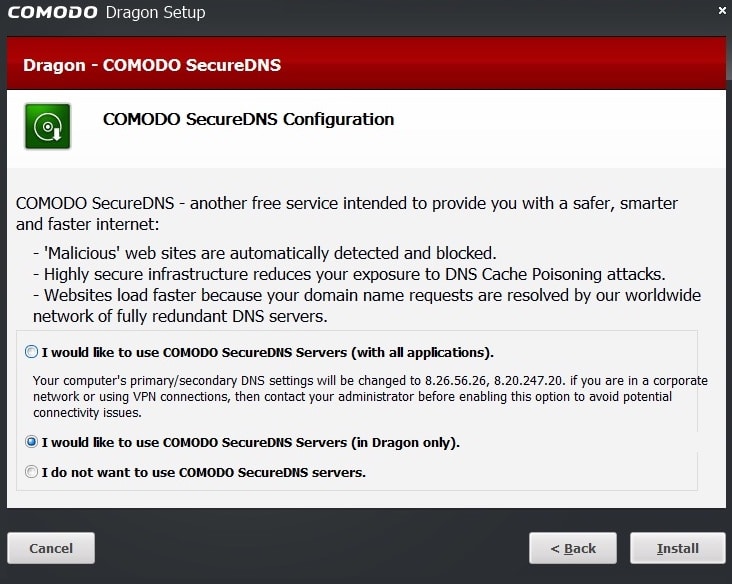Image resolution: width=732 pixels, height=584 pixels.
Task: Click the "and faster internet:" intro text
Action: tap(87, 225)
